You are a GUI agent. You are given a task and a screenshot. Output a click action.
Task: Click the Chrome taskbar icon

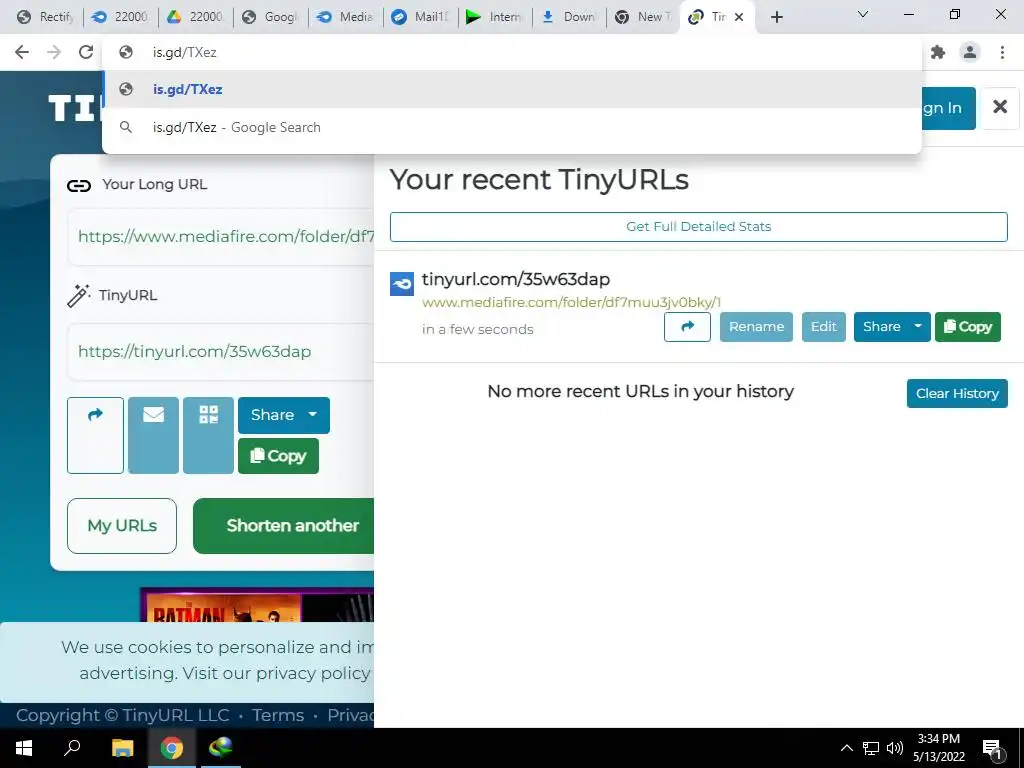pos(172,748)
